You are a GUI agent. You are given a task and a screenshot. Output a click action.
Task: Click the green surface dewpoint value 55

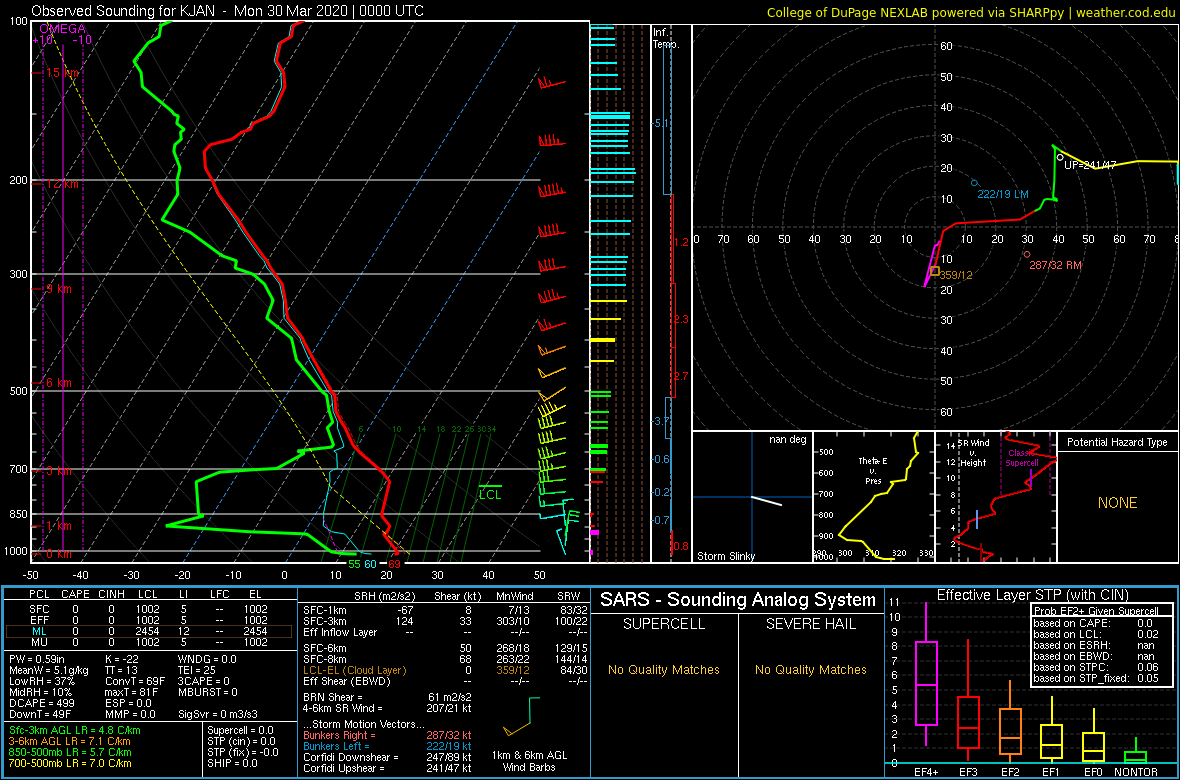coord(353,563)
